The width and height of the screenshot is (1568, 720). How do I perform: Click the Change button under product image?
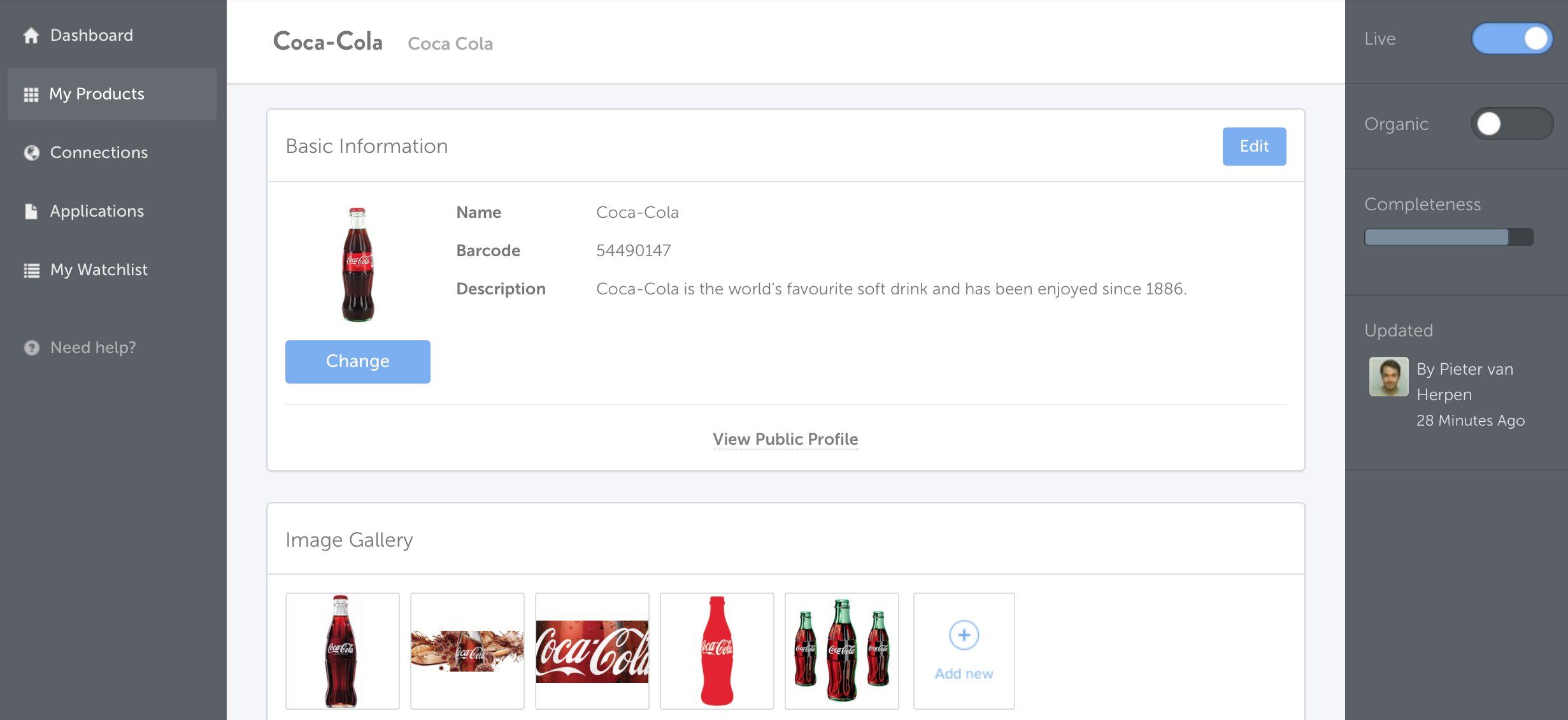pyautogui.click(x=358, y=362)
